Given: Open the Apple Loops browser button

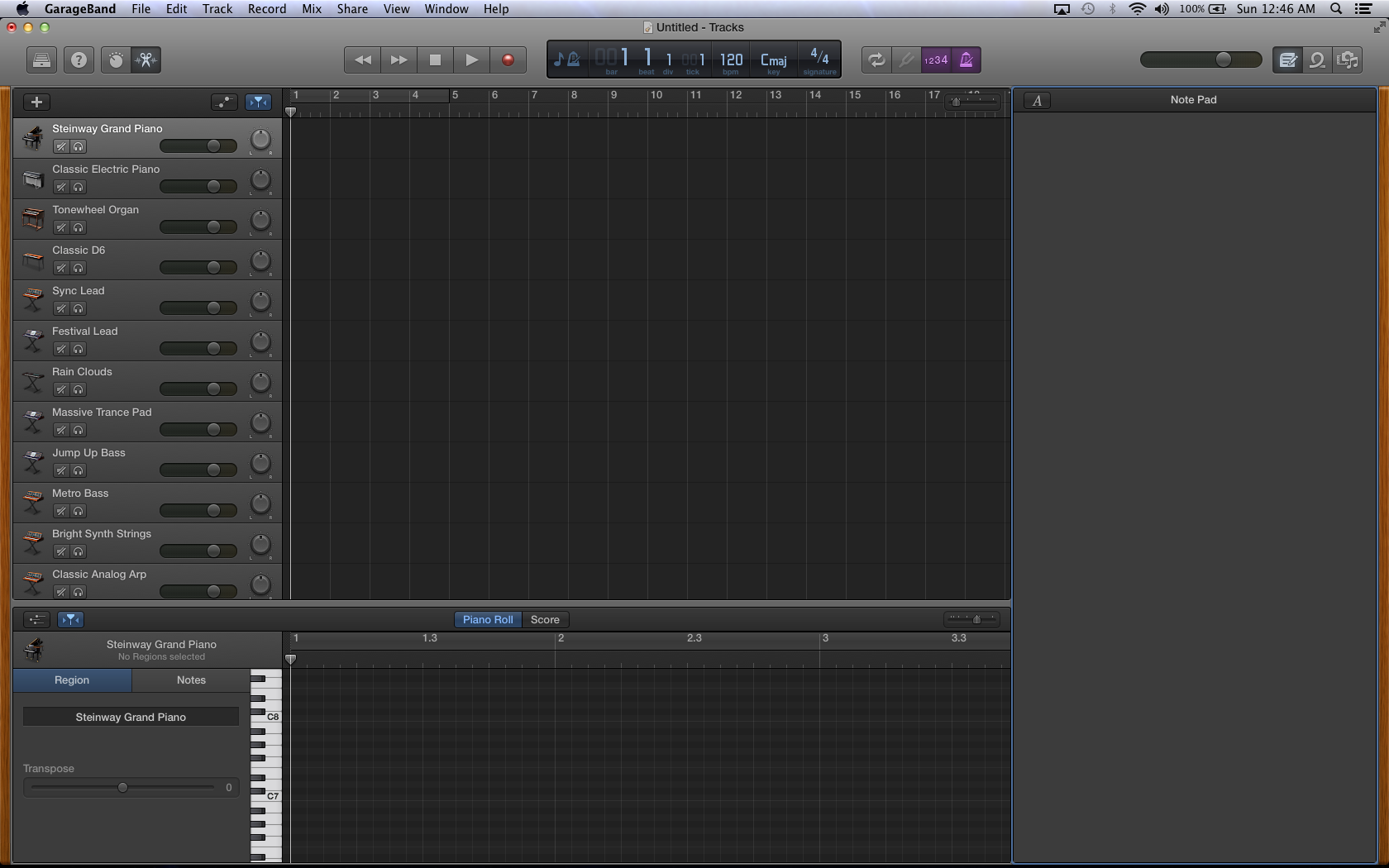Looking at the screenshot, I should [1317, 60].
